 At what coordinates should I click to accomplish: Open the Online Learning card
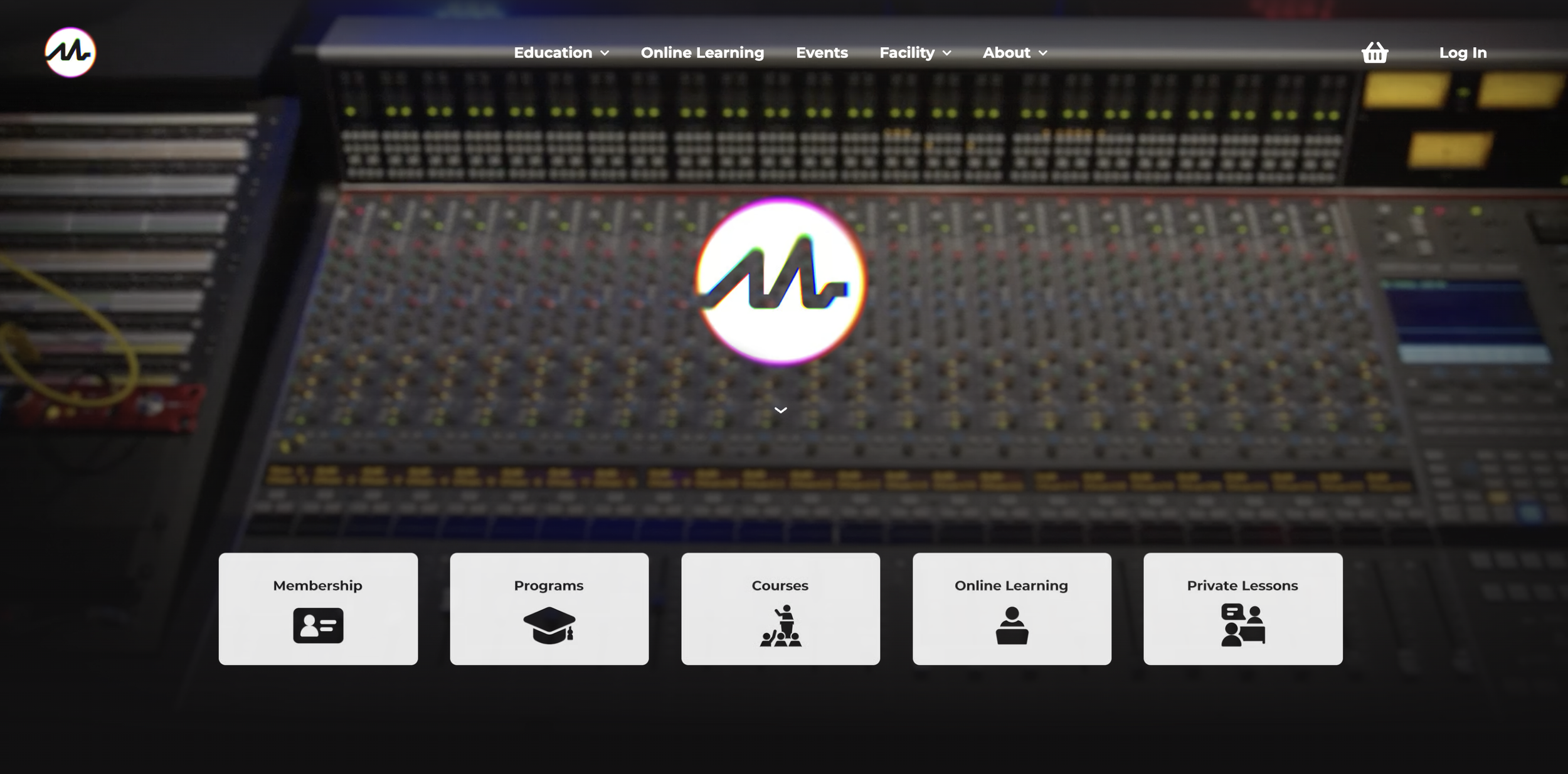tap(1012, 608)
